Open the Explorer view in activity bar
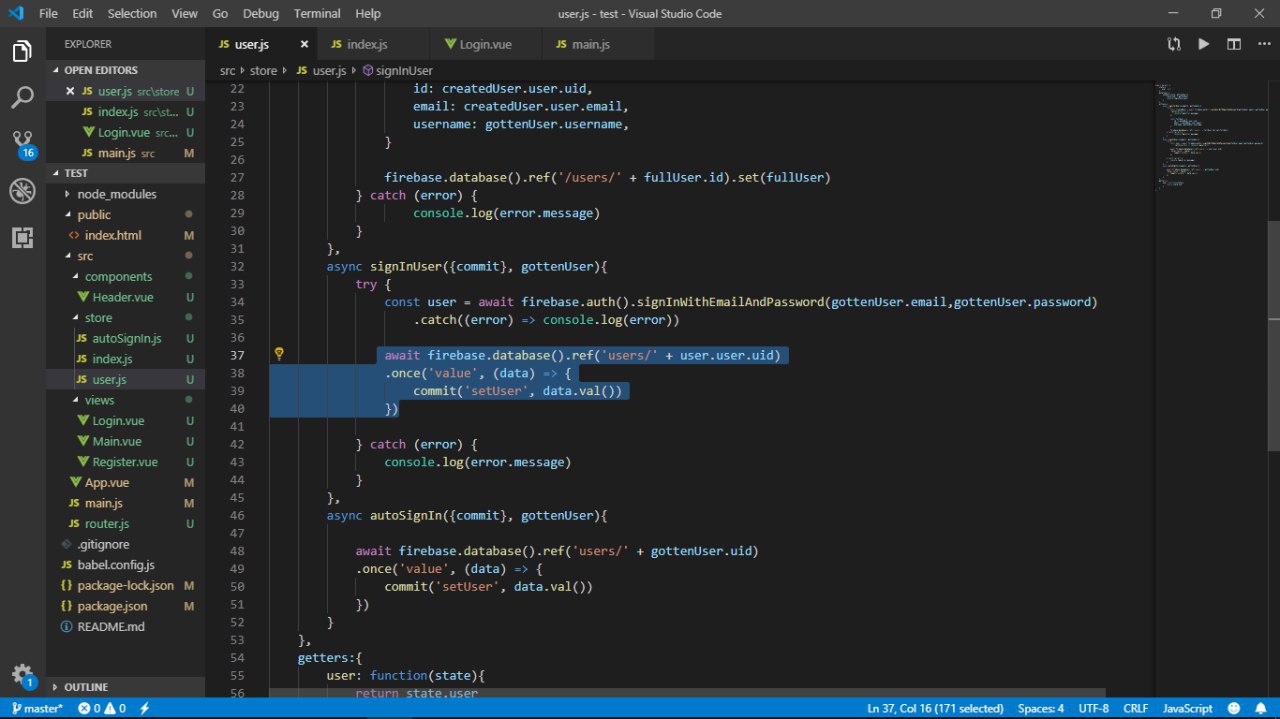This screenshot has width=1280, height=719. click(22, 51)
